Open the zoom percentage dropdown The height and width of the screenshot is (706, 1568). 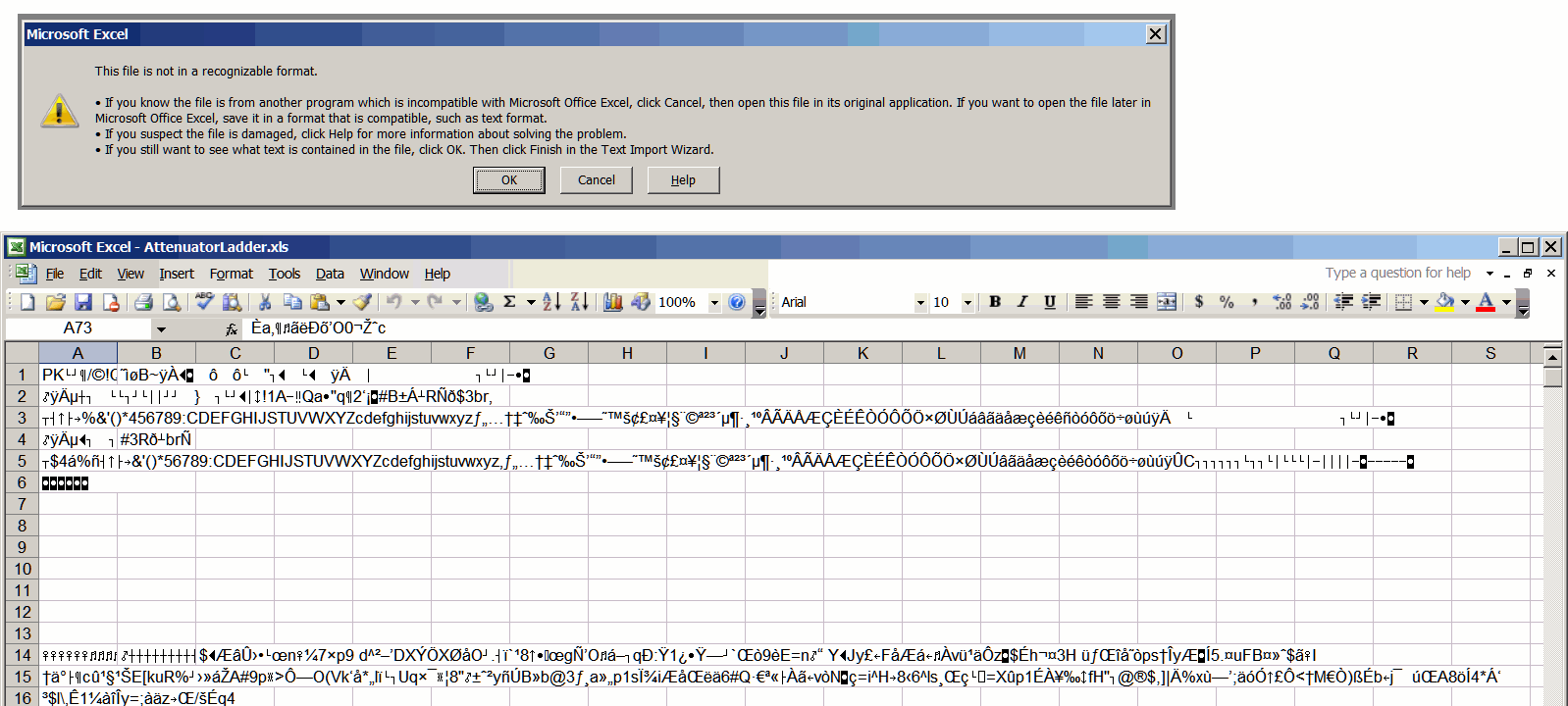pyautogui.click(x=714, y=302)
